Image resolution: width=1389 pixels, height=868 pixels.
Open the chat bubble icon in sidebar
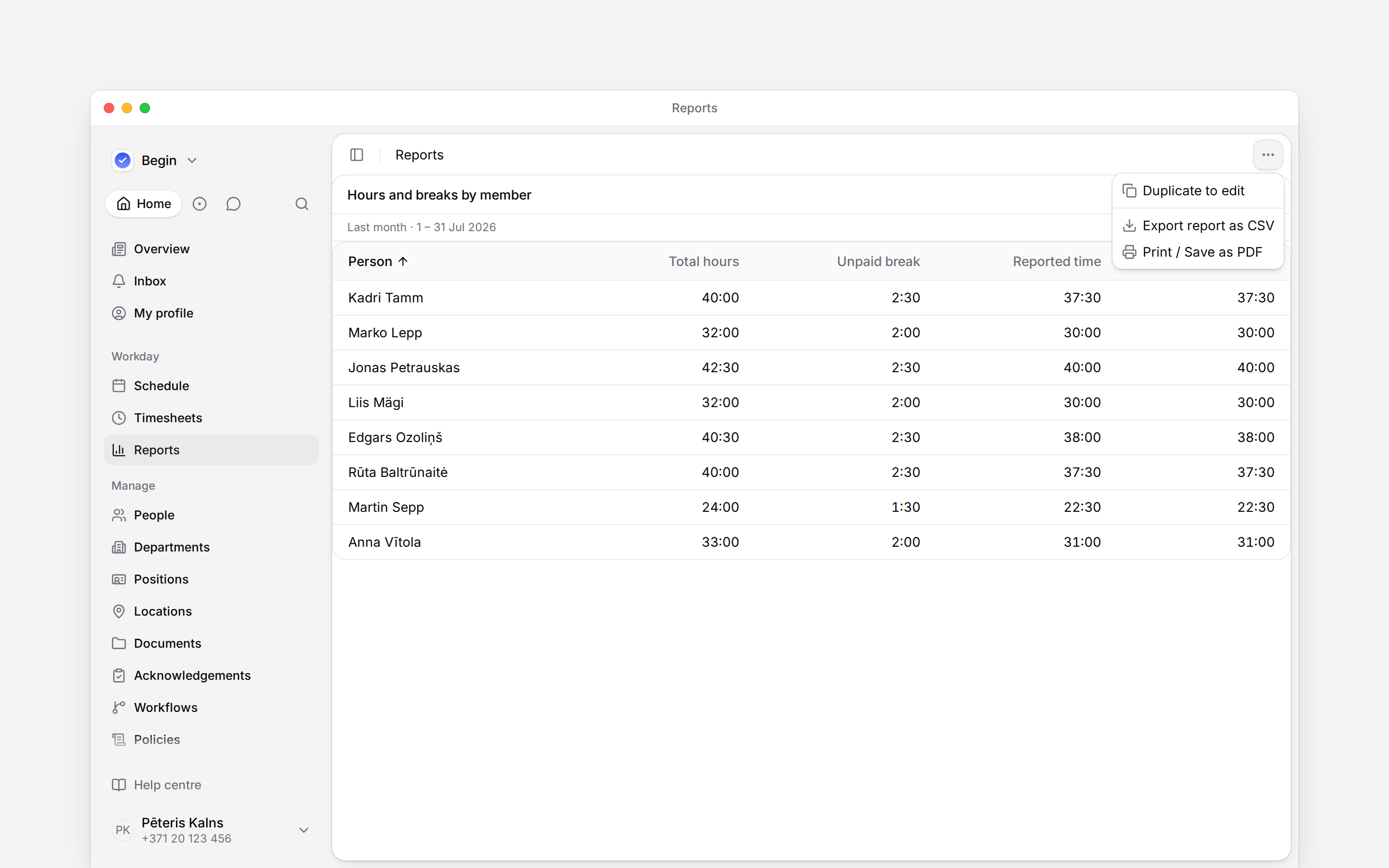pyautogui.click(x=233, y=204)
